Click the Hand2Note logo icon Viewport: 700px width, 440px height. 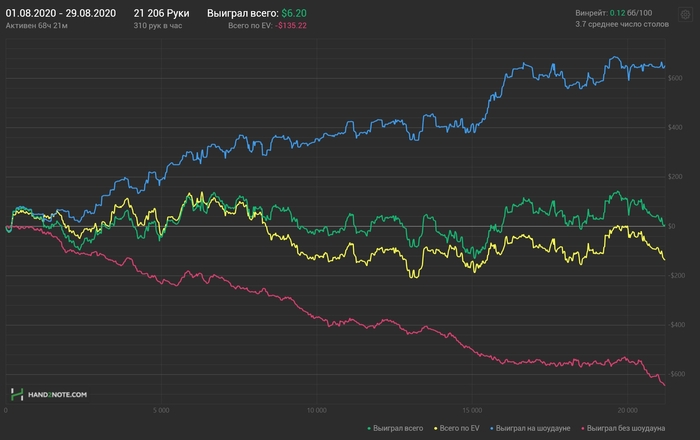tap(17, 394)
